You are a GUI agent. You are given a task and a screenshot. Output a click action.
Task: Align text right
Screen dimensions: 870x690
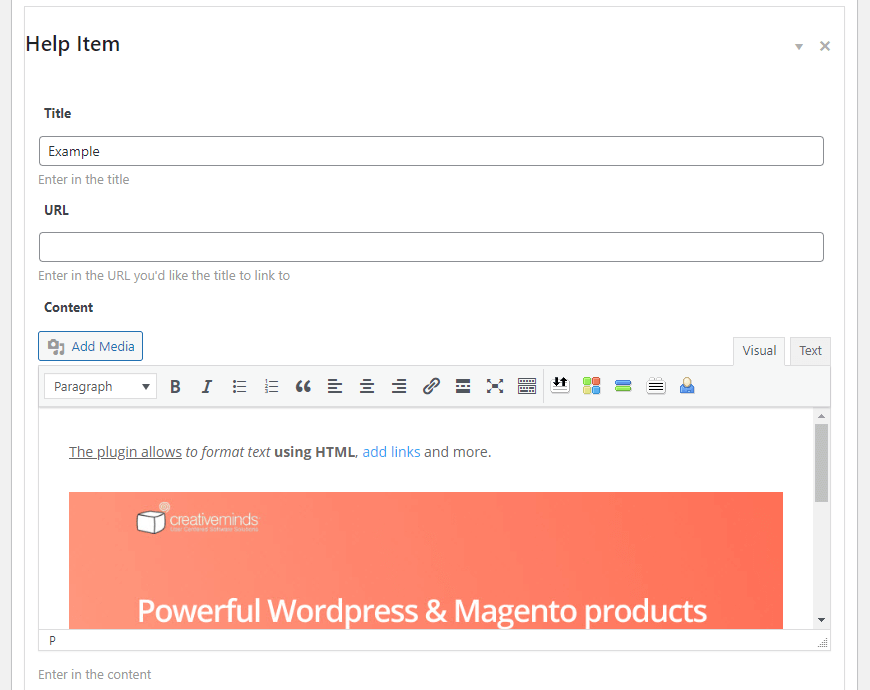pyautogui.click(x=399, y=386)
